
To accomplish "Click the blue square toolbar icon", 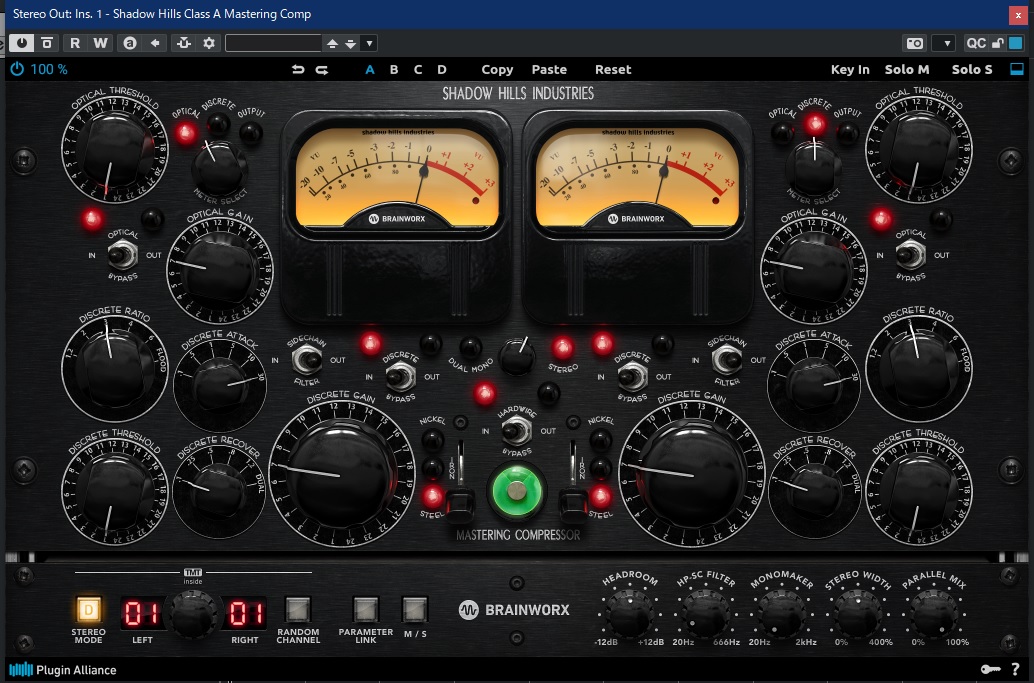I will point(1016,43).
